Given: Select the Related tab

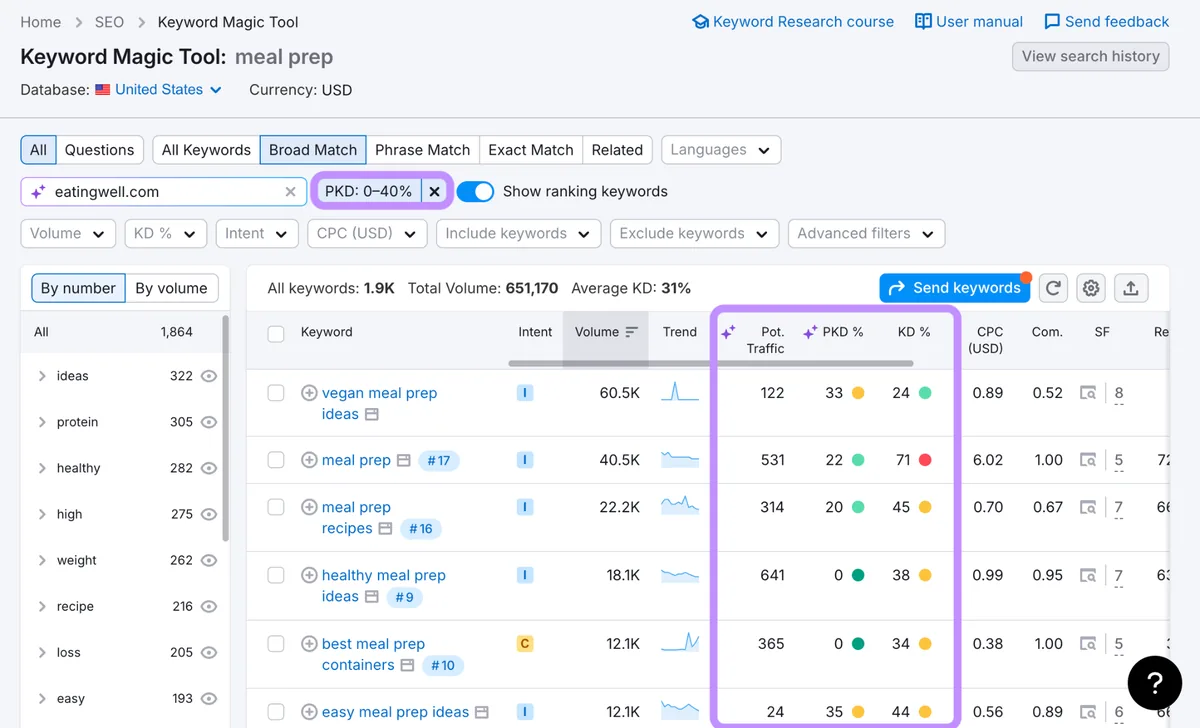Looking at the screenshot, I should tap(617, 150).
